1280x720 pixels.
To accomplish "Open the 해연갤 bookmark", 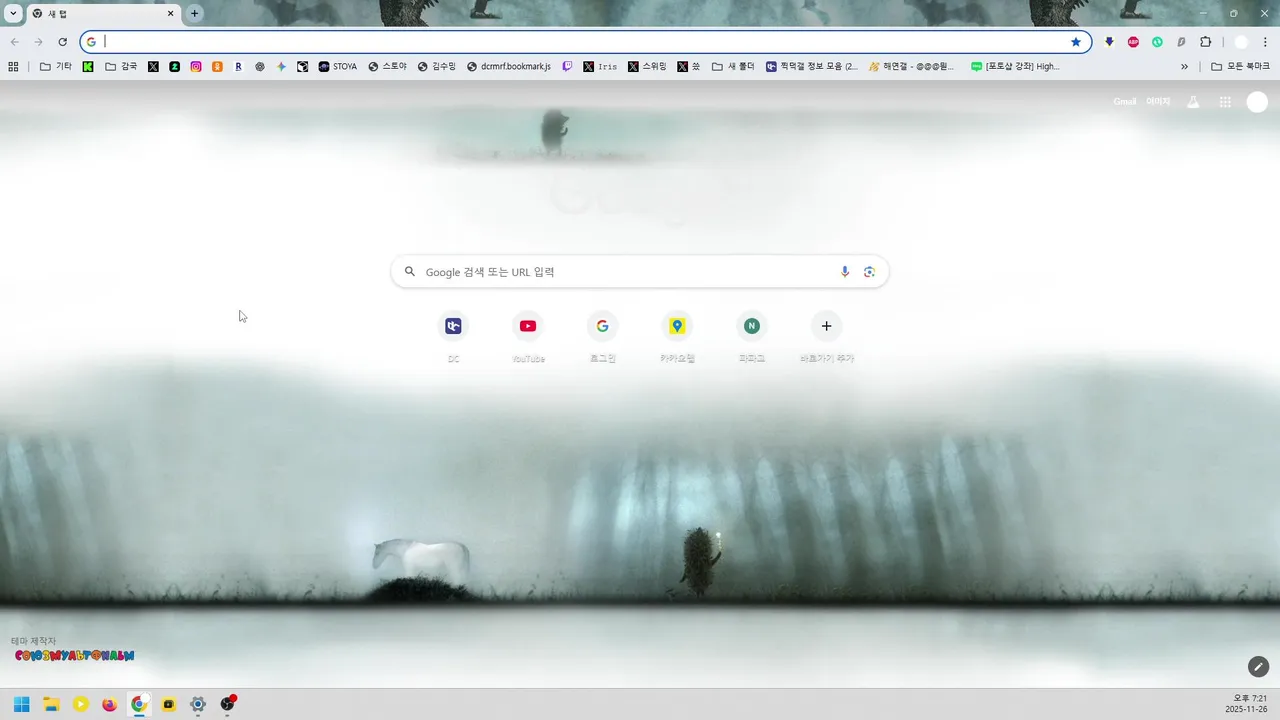I will [x=912, y=67].
